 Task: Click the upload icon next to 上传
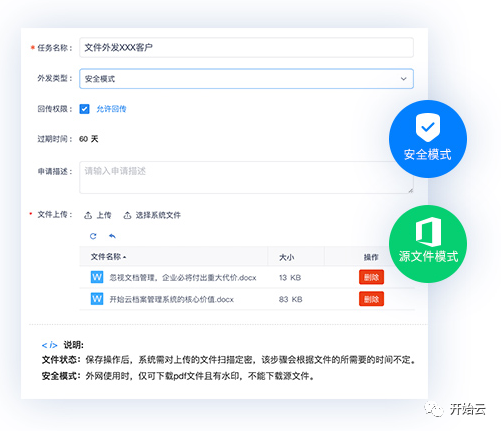[x=88, y=215]
